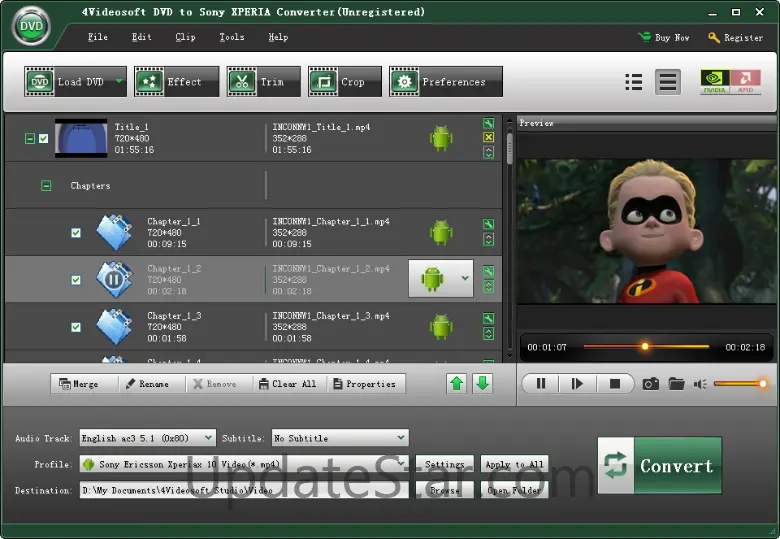Click the up-down expand icon on Title_1 row
The height and width of the screenshot is (539, 780).
point(488,152)
